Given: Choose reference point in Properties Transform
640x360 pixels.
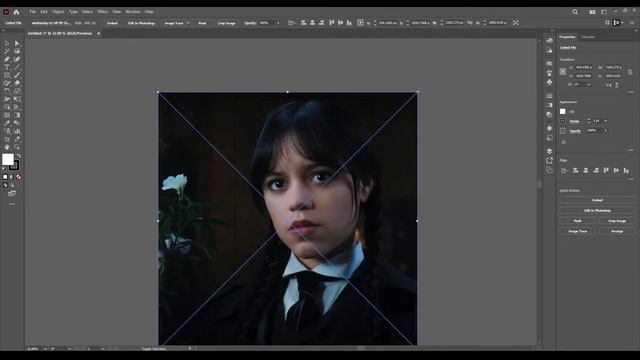Looking at the screenshot, I should coord(563,71).
